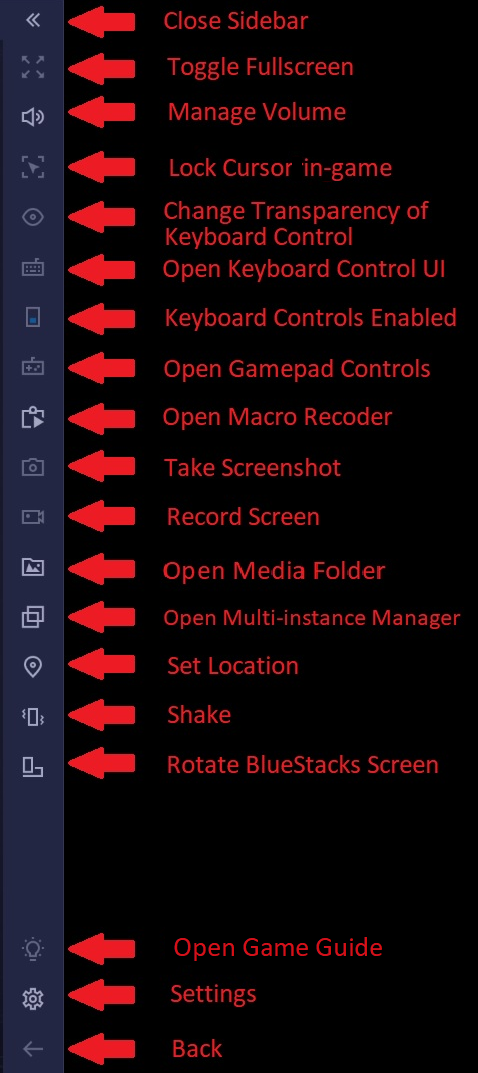478x1073 pixels.
Task: Open the media folder icon
Action: click(x=33, y=567)
